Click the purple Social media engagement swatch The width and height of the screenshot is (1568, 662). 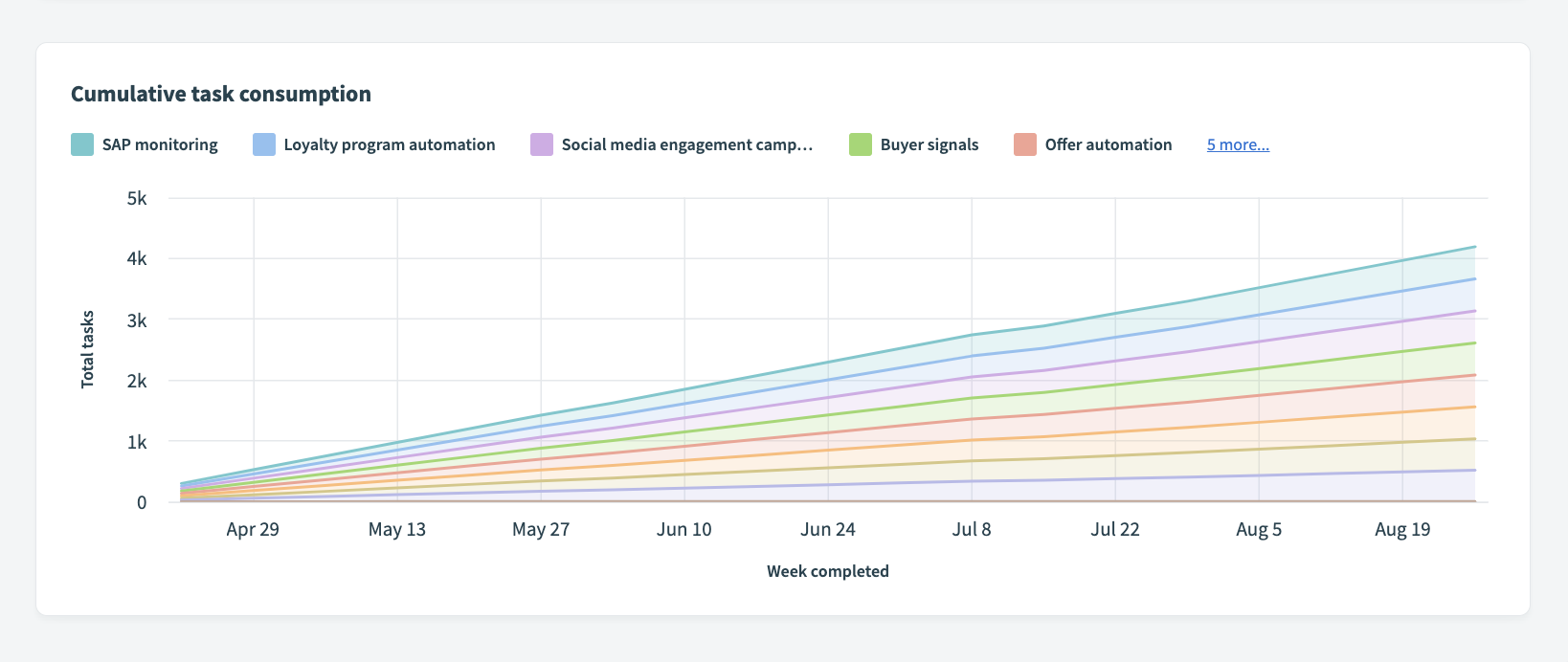tap(542, 144)
